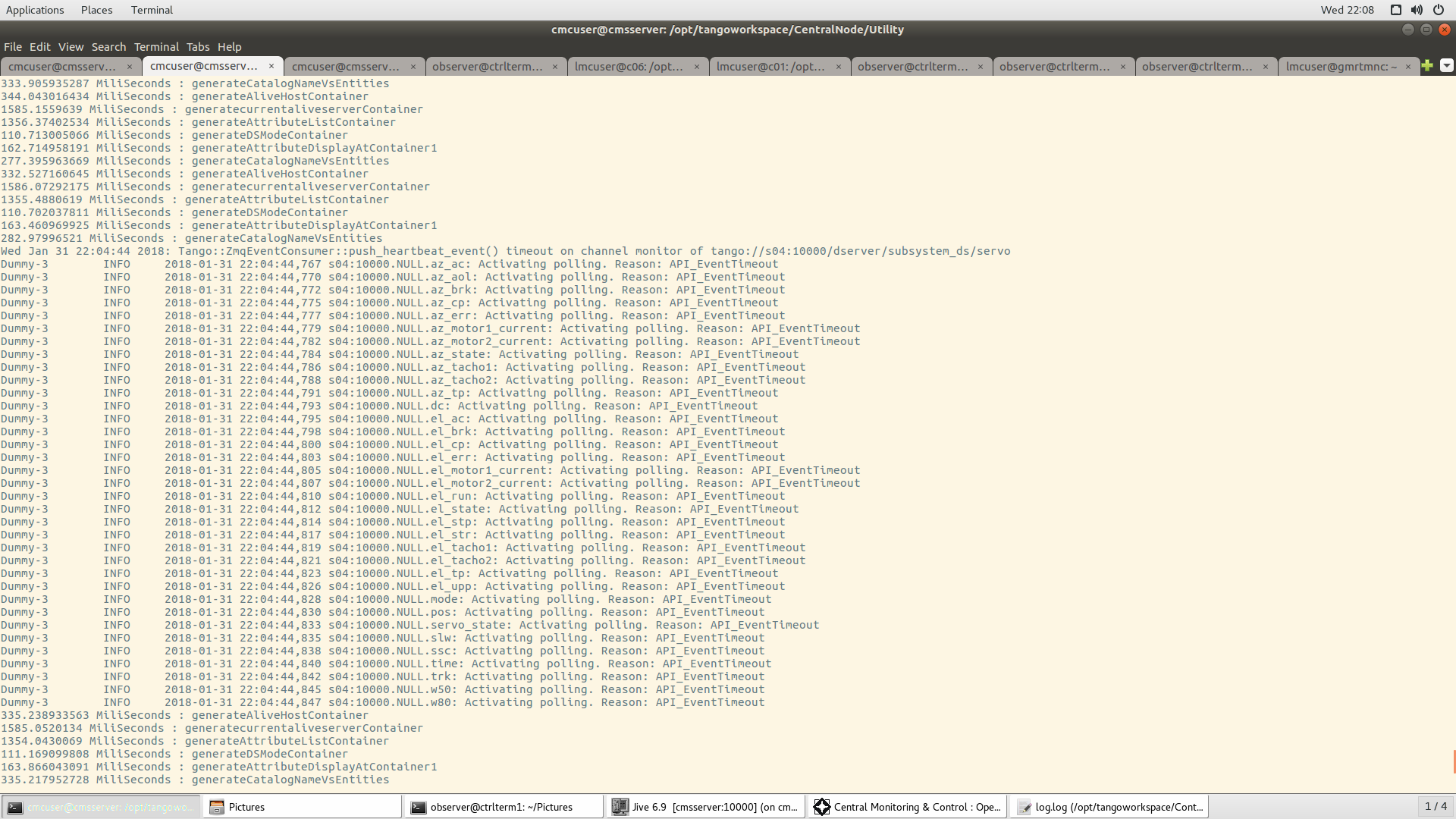This screenshot has height=819, width=1456.
Task: Click the dc: Activating polling line
Action: 379,406
